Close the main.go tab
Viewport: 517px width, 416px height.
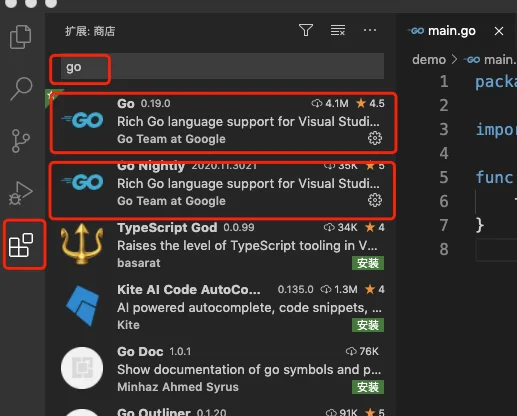pos(499,31)
